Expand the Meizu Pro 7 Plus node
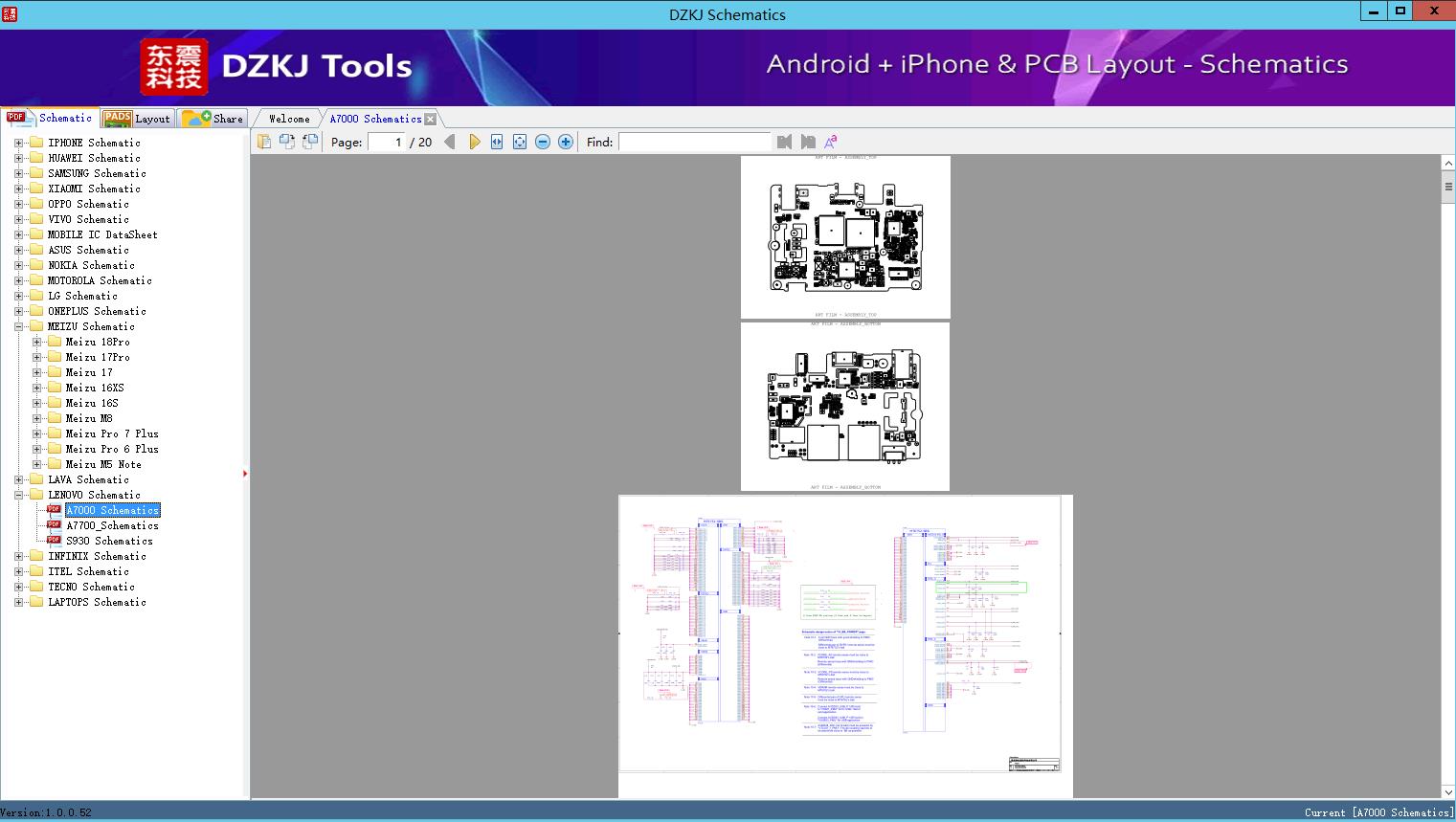The image size is (1456, 822). [x=36, y=433]
